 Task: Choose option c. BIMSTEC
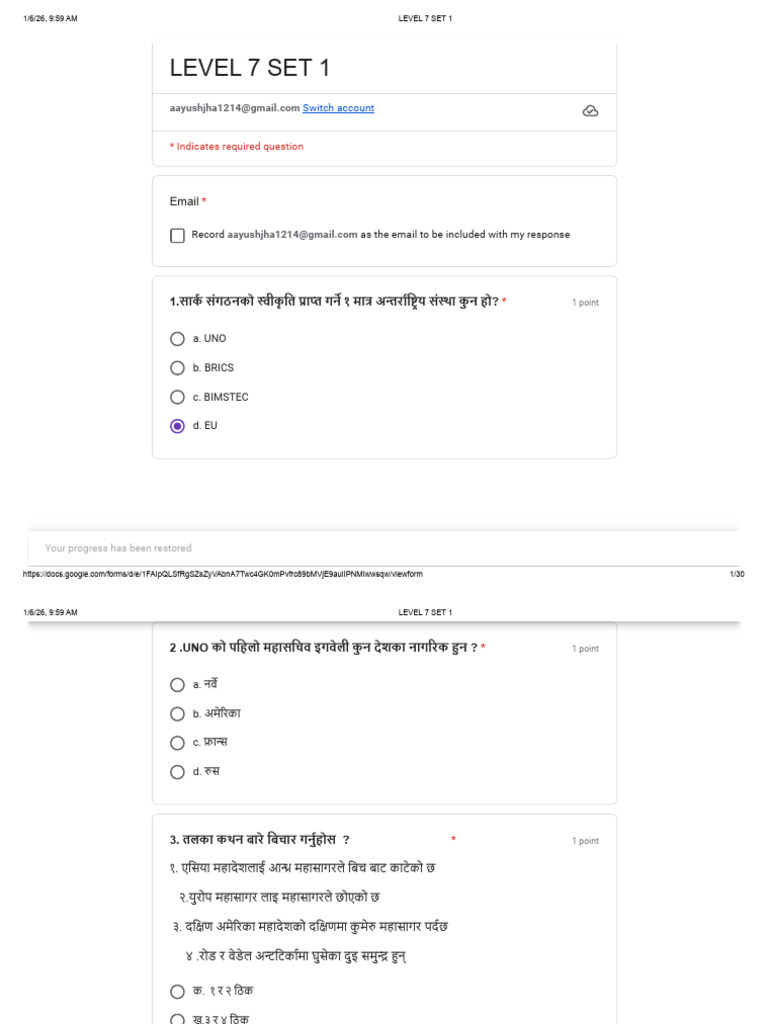coord(178,397)
